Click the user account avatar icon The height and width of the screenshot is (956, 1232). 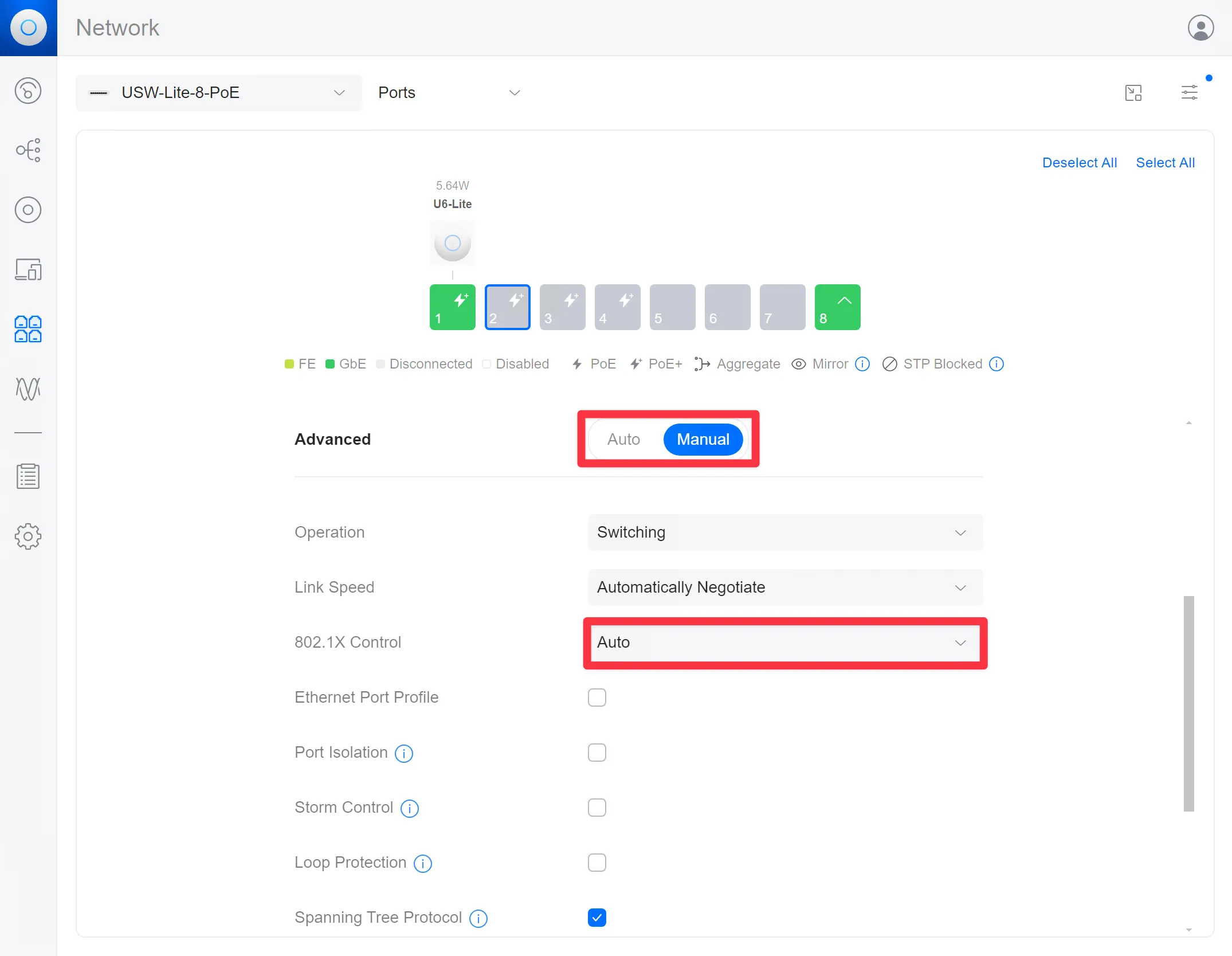(1200, 28)
